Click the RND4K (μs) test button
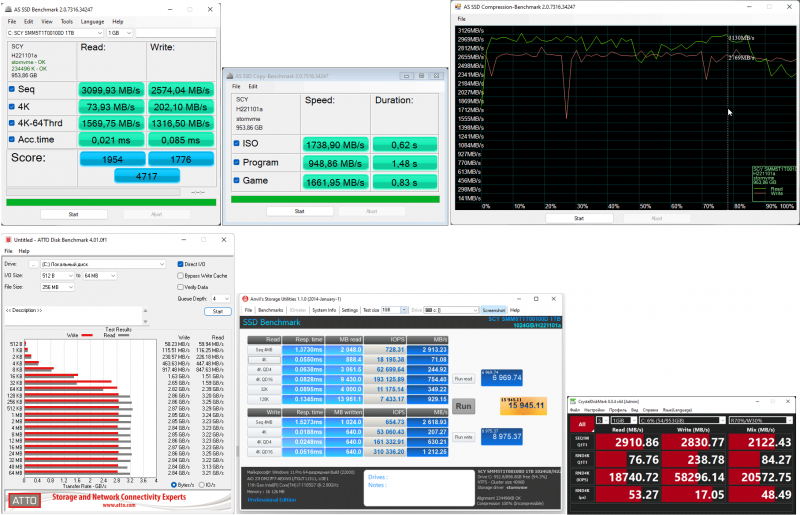This screenshot has width=800, height=515. coord(582,494)
